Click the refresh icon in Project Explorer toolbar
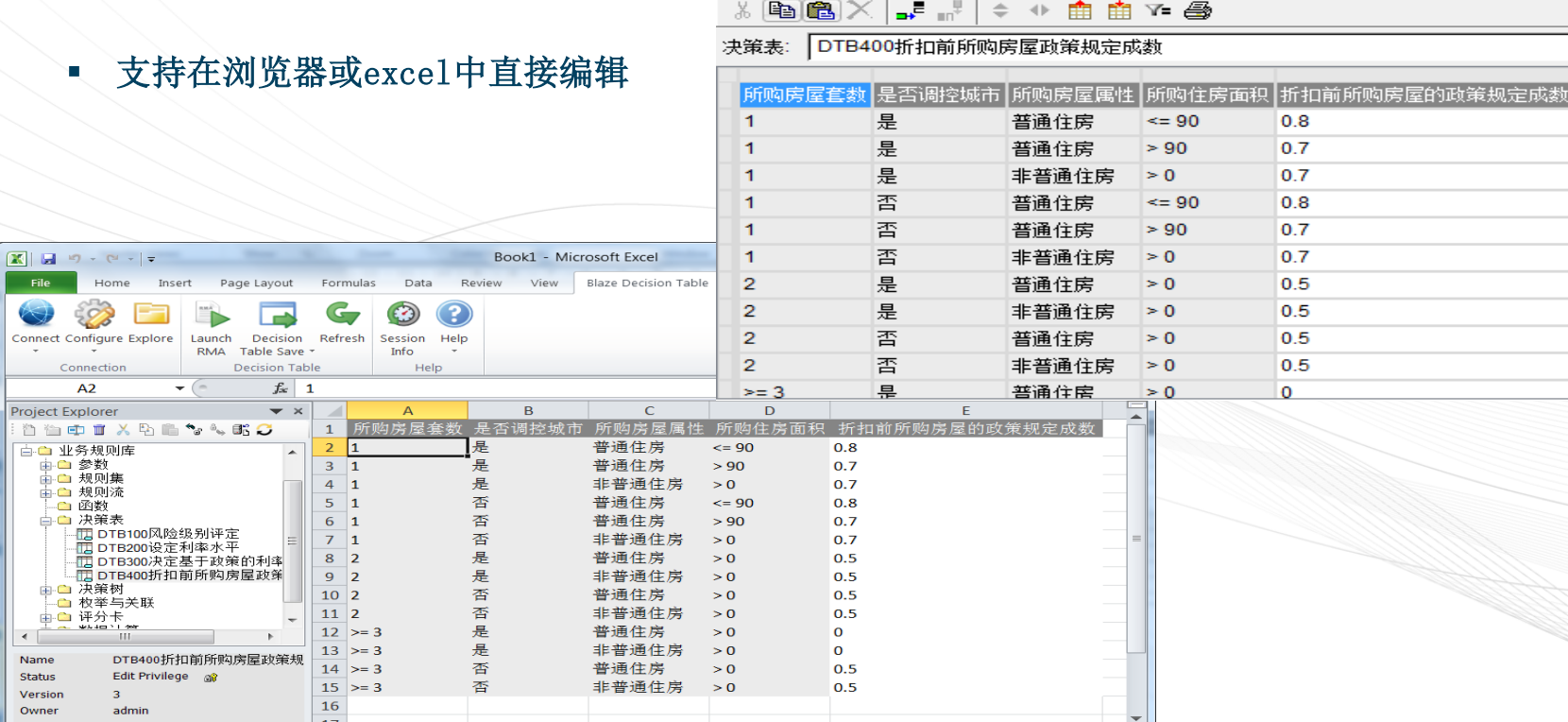Image resolution: width=1568 pixels, height=722 pixels. tap(264, 430)
